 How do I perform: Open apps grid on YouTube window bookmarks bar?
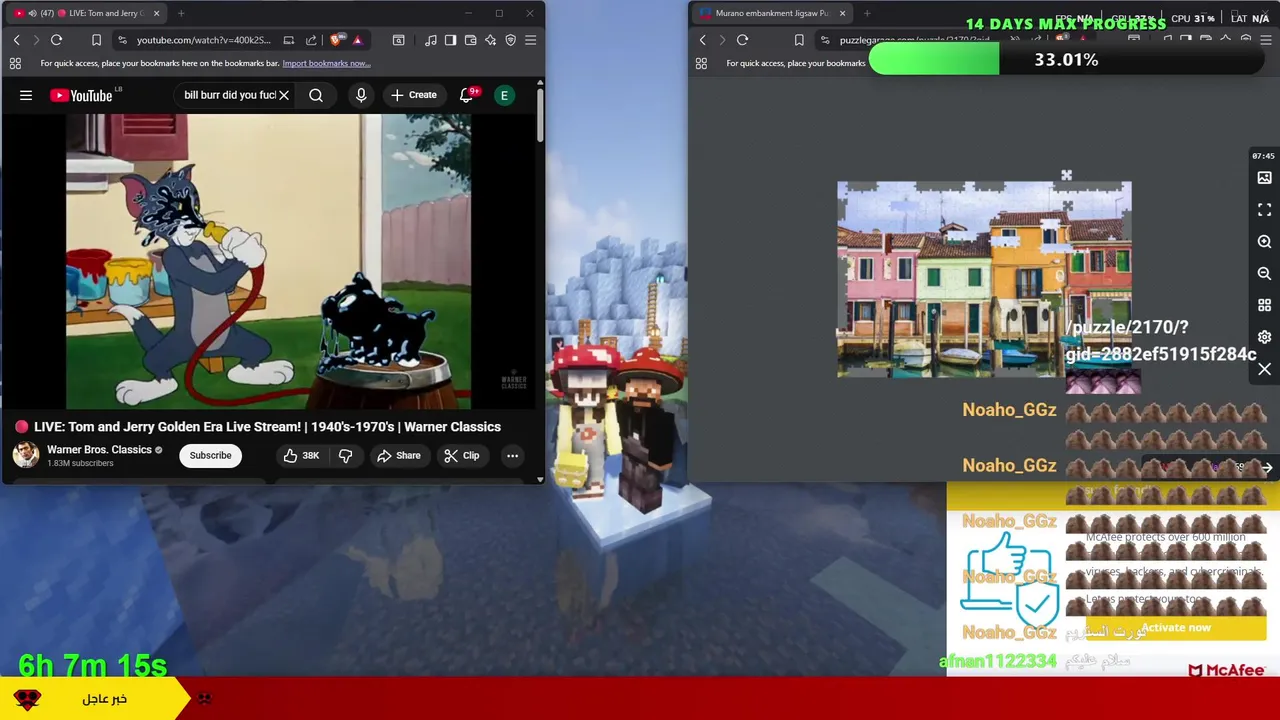coord(15,63)
